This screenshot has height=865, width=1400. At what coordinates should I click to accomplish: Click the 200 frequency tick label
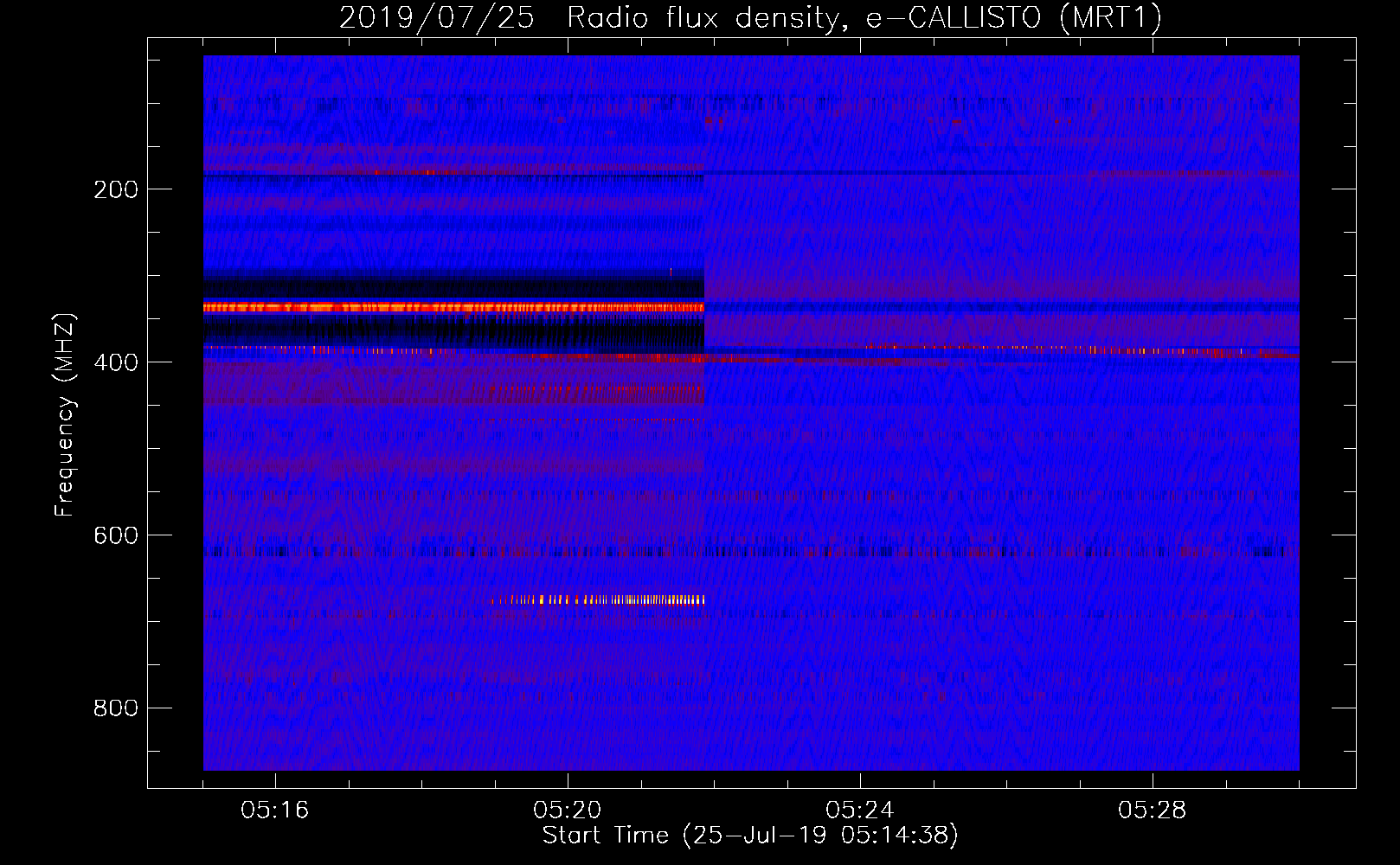point(116,189)
